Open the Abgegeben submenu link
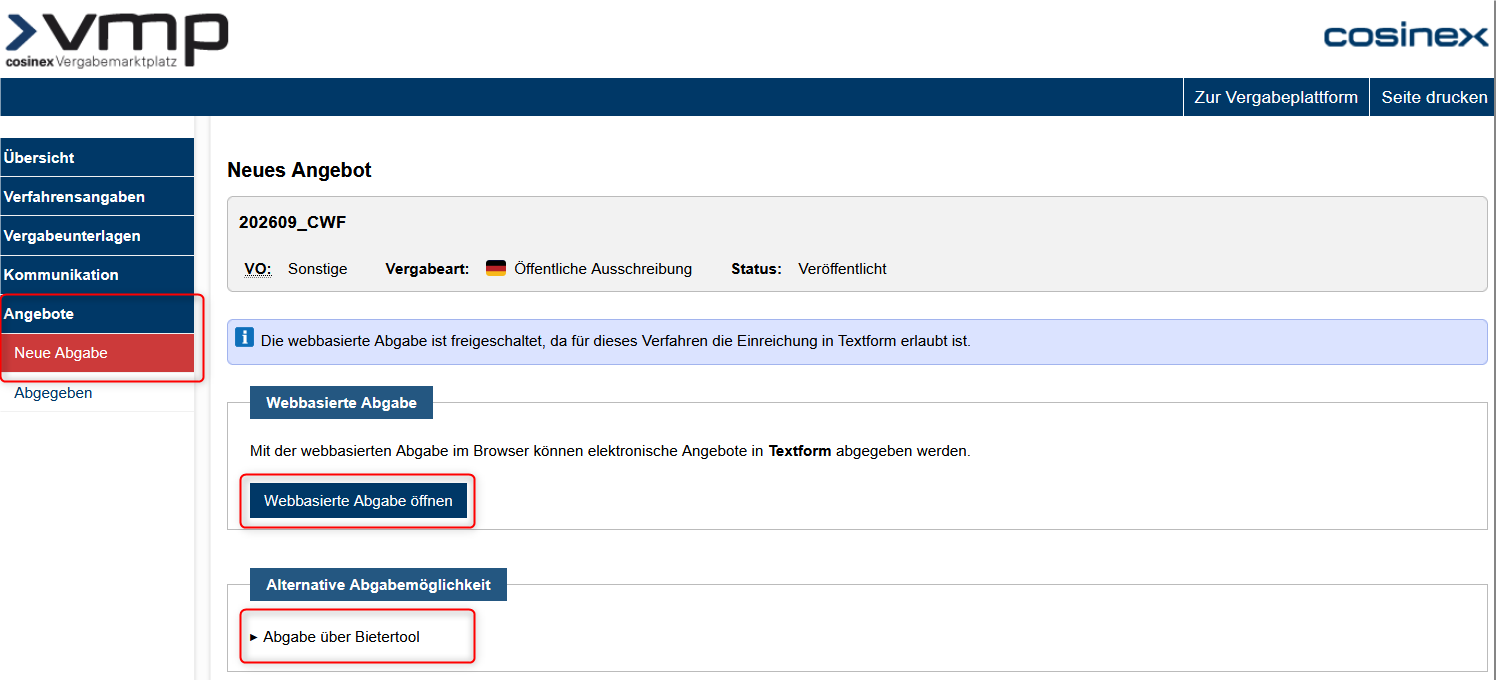 54,393
